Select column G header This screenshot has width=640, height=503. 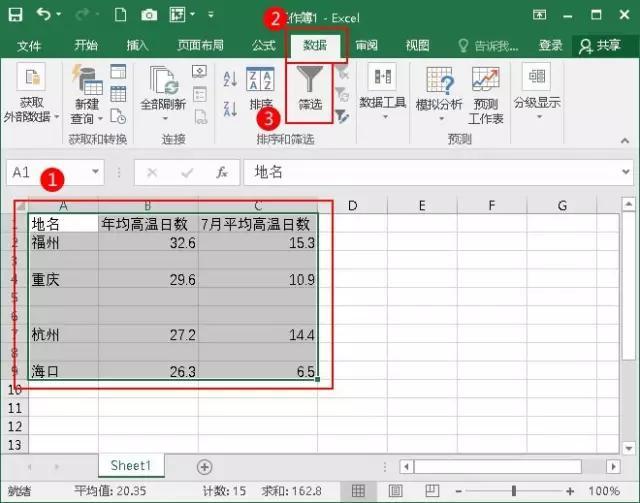562,205
